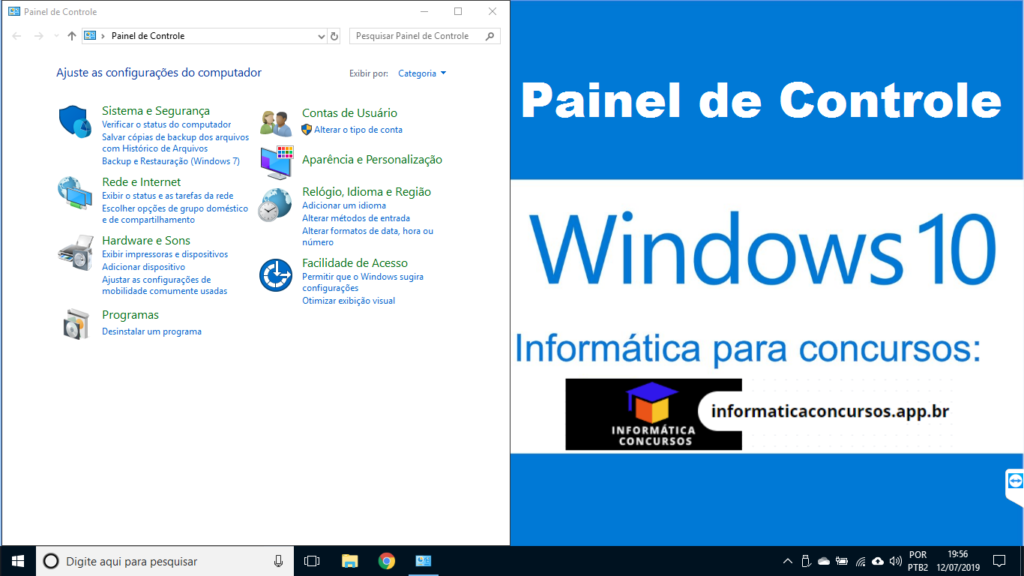This screenshot has height=576, width=1024.
Task: Open Desinstalar um programa link
Action: (151, 331)
